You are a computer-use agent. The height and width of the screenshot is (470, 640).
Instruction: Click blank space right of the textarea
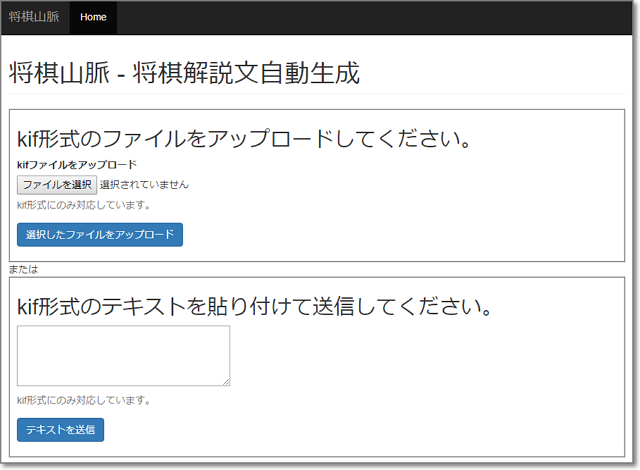[x=420, y=355]
